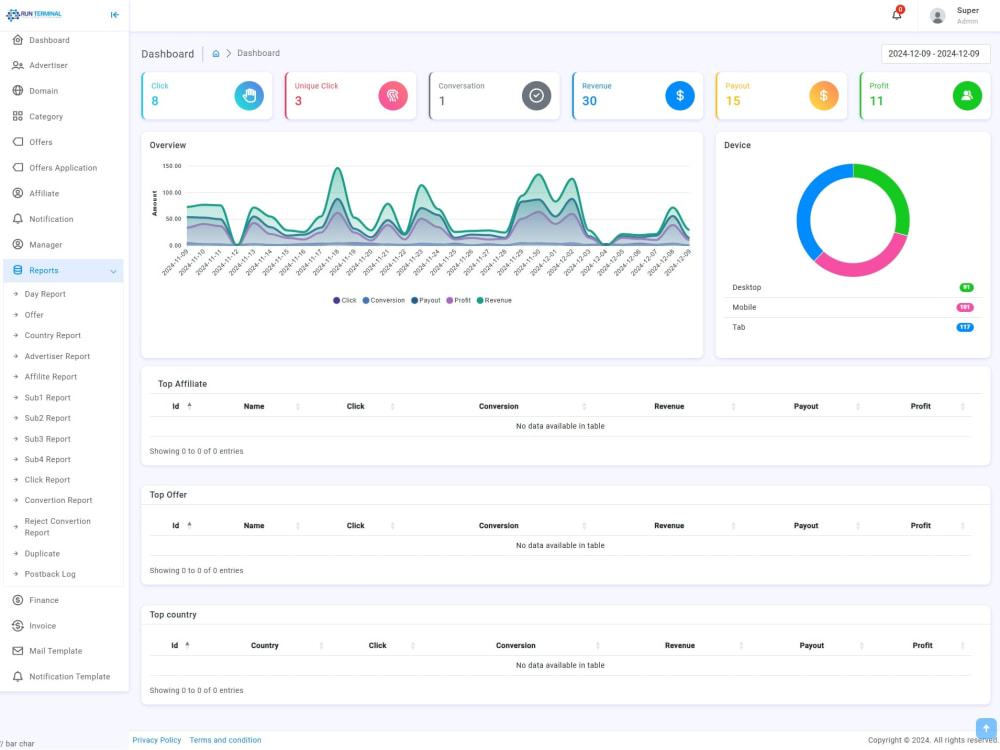Viewport: 1000px width, 750px height.
Task: Toggle Click series in chart legend
Action: [x=344, y=300]
